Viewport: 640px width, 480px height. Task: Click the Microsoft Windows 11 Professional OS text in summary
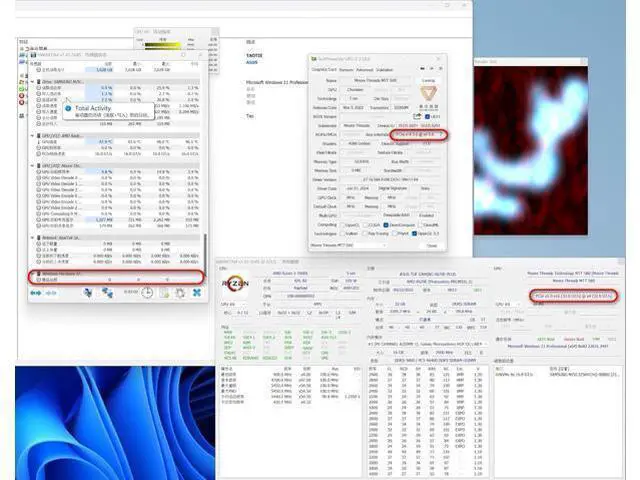pyautogui.click(x=558, y=346)
